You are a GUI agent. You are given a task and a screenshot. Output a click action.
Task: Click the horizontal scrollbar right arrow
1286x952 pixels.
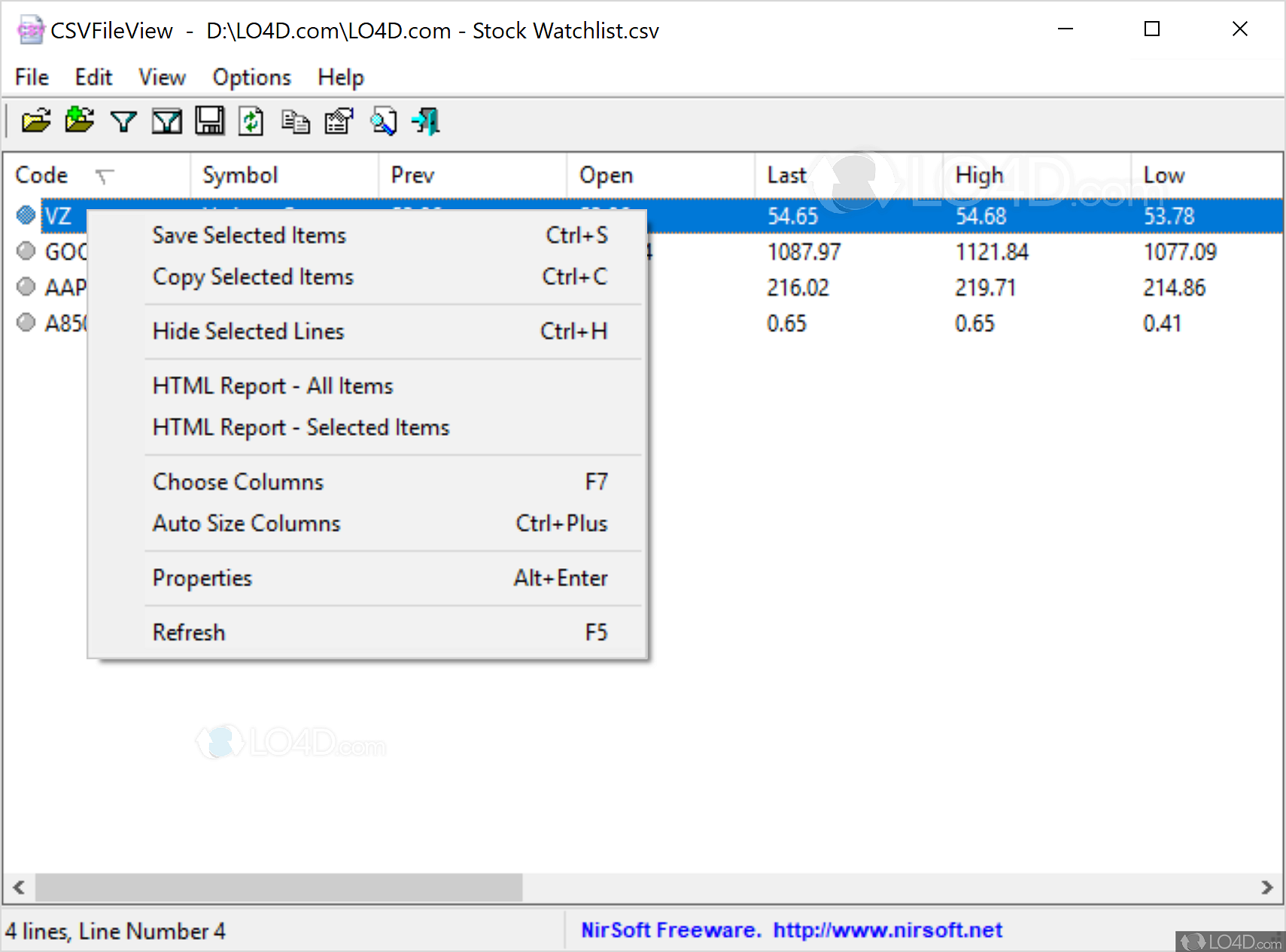[x=1267, y=887]
